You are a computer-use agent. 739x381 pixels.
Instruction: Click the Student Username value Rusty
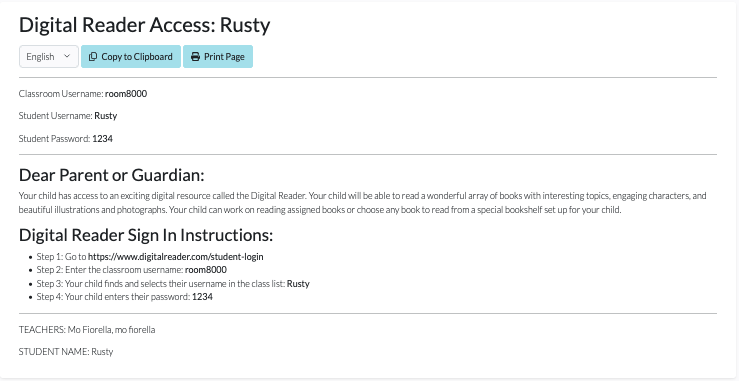106,116
